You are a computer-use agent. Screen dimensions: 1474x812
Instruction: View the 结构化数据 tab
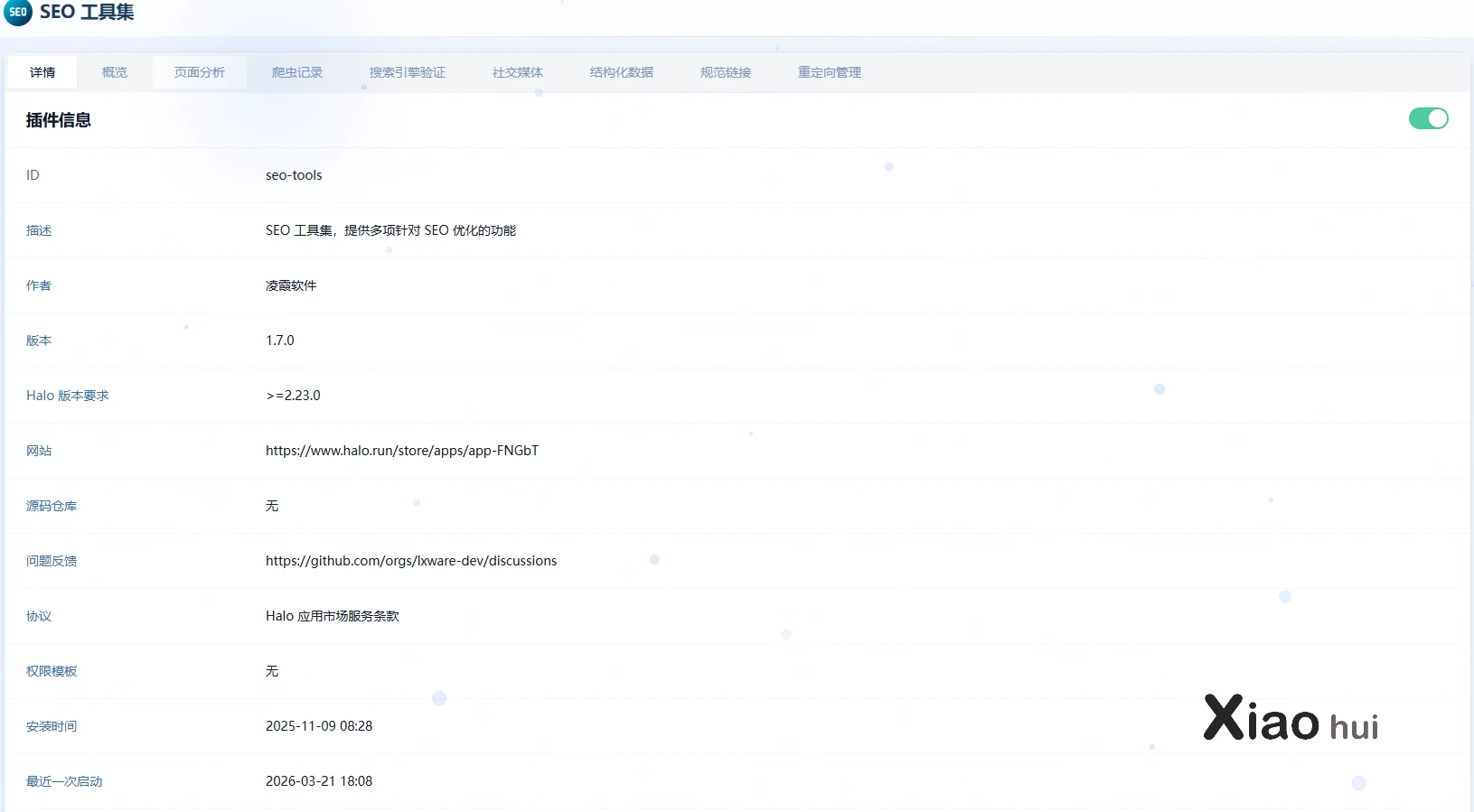click(622, 72)
